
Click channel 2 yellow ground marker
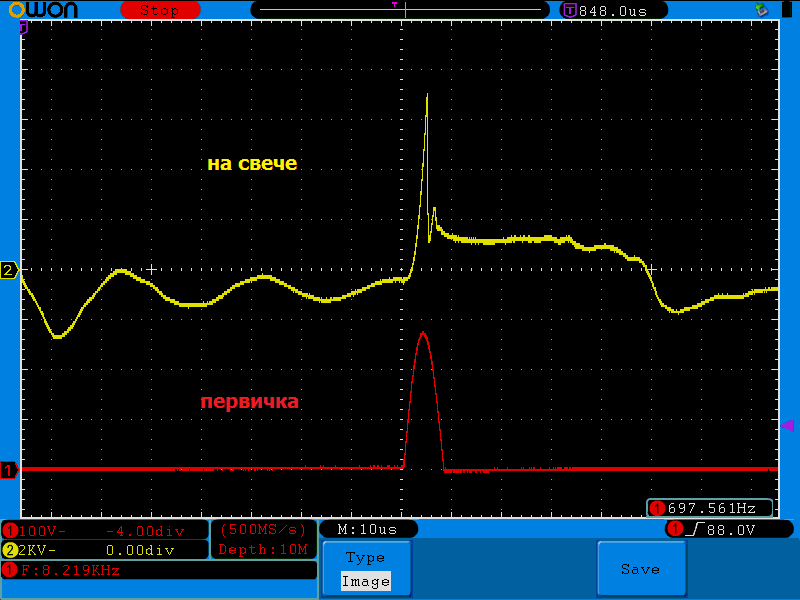click(x=9, y=270)
